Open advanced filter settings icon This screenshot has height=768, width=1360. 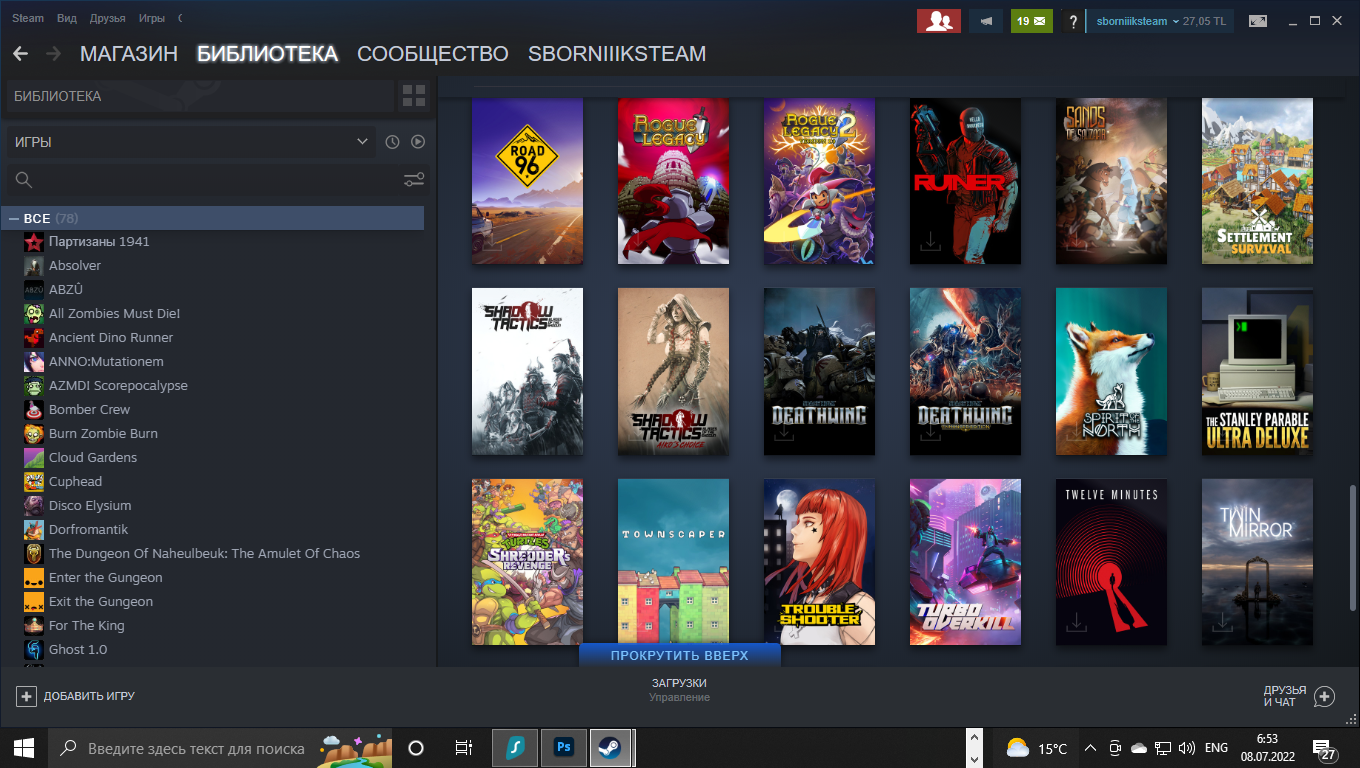[414, 180]
